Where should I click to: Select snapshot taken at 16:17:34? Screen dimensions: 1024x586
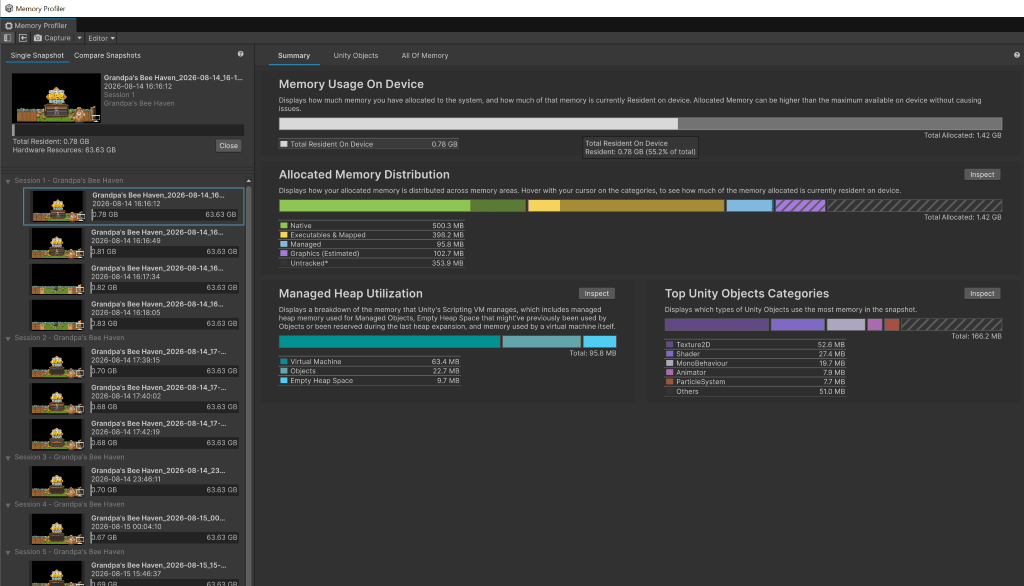[x=134, y=278]
